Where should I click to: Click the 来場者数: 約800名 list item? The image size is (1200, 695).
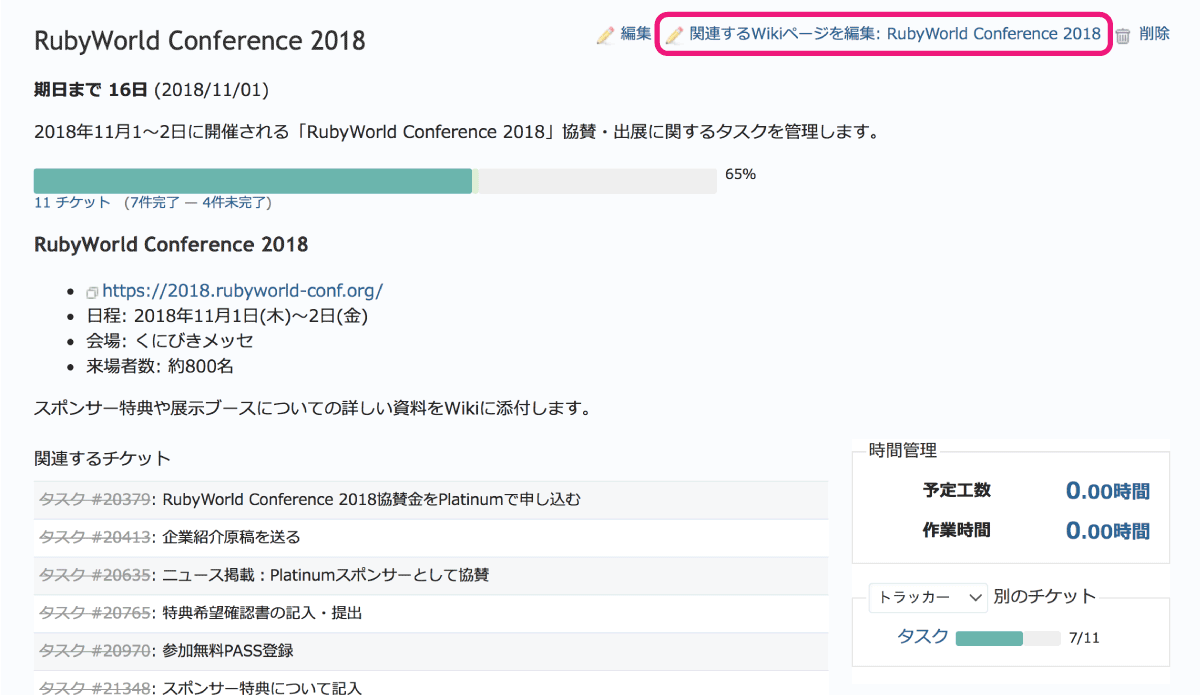click(x=160, y=366)
